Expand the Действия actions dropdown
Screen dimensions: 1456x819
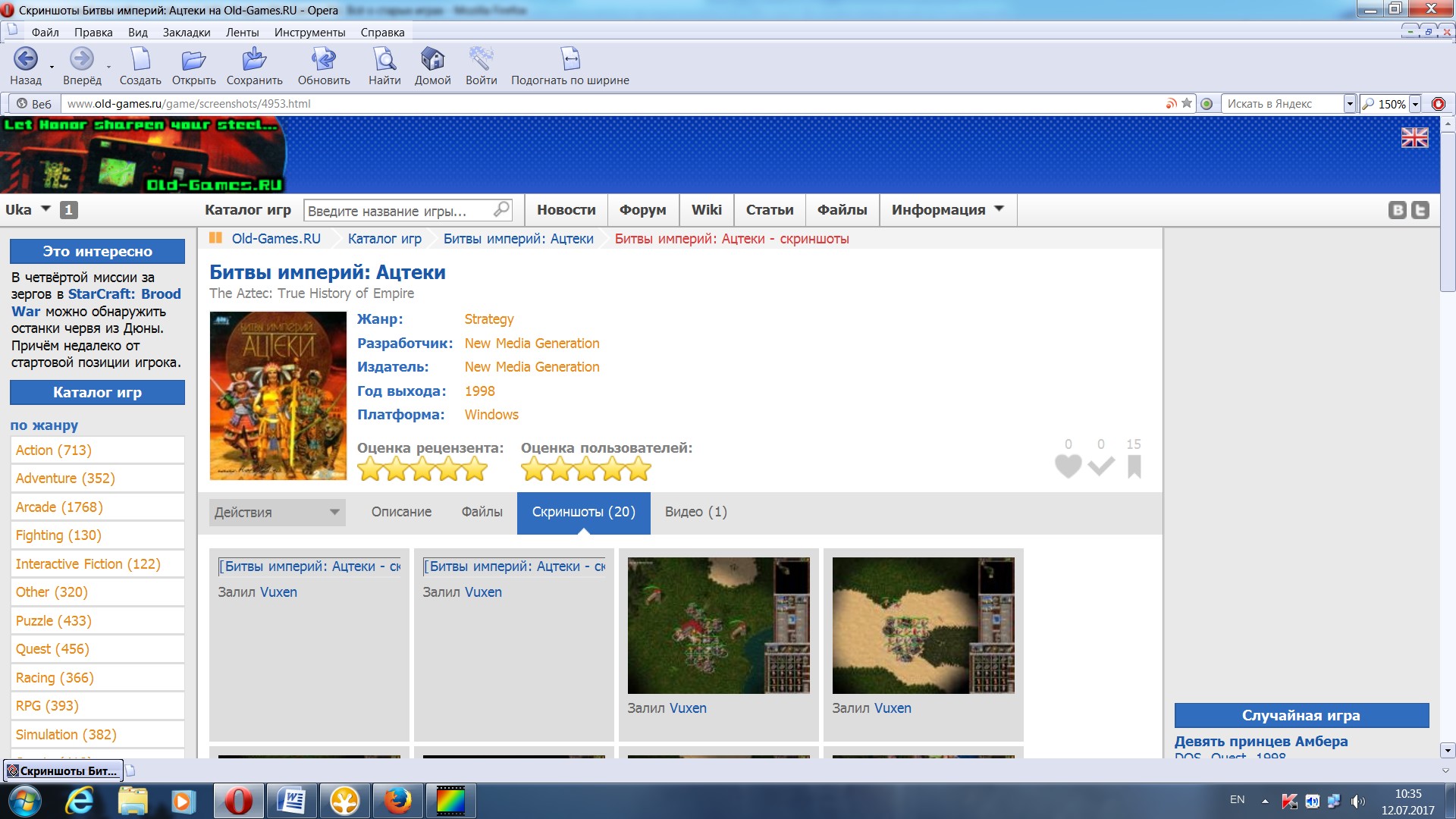click(x=277, y=512)
